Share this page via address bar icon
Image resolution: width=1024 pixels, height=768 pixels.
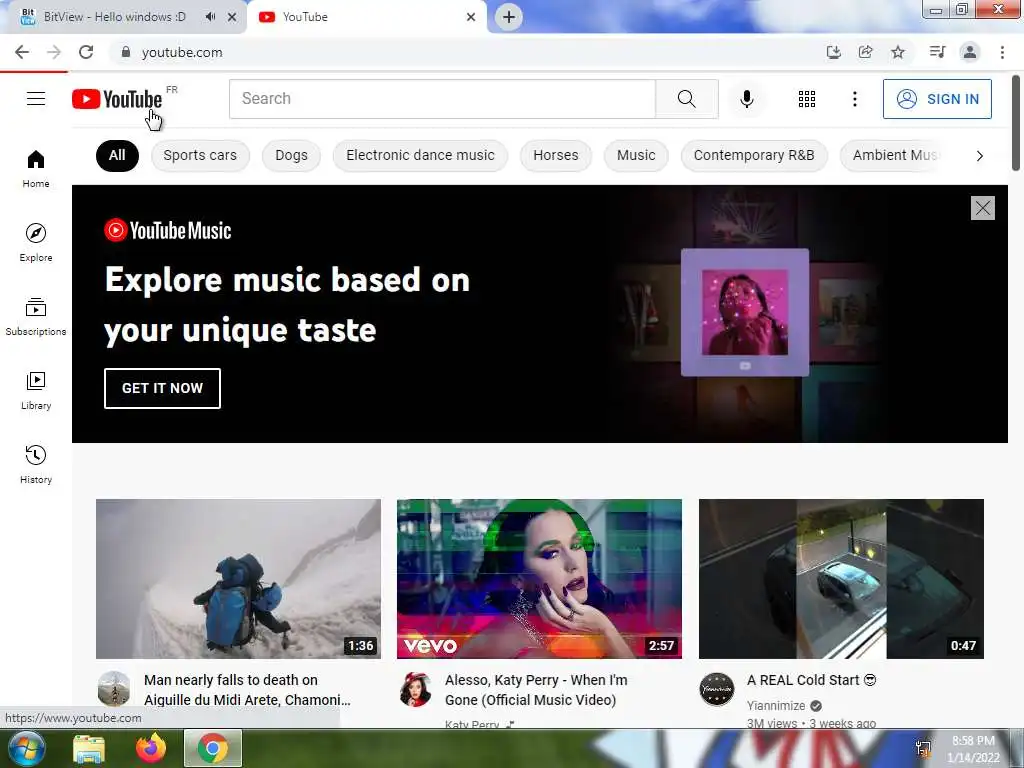click(866, 52)
